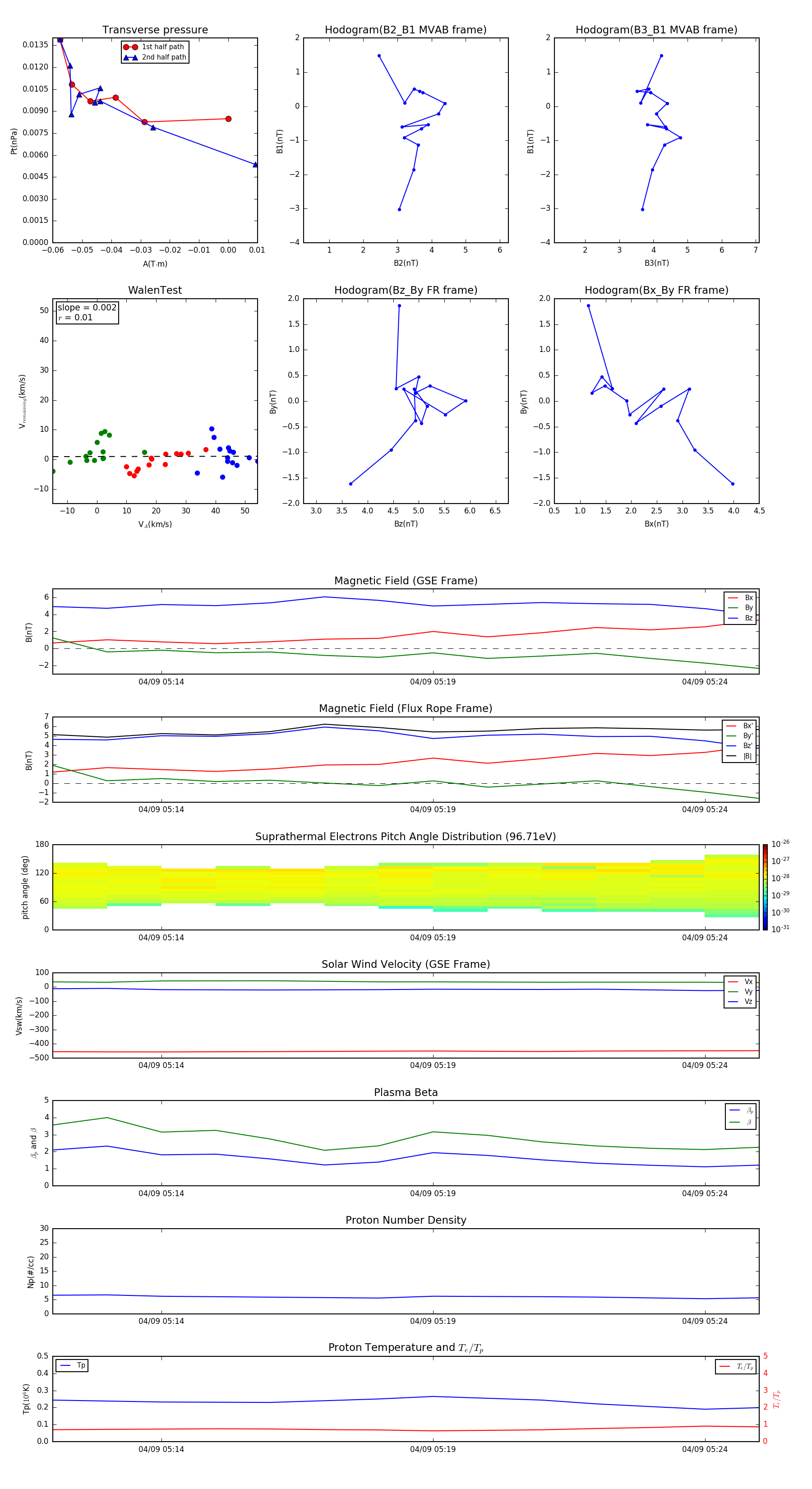This screenshot has height=1489, width=812.
Task: Click the red circle at A = 0.00 in Transverse pressure
Action: 228,119
